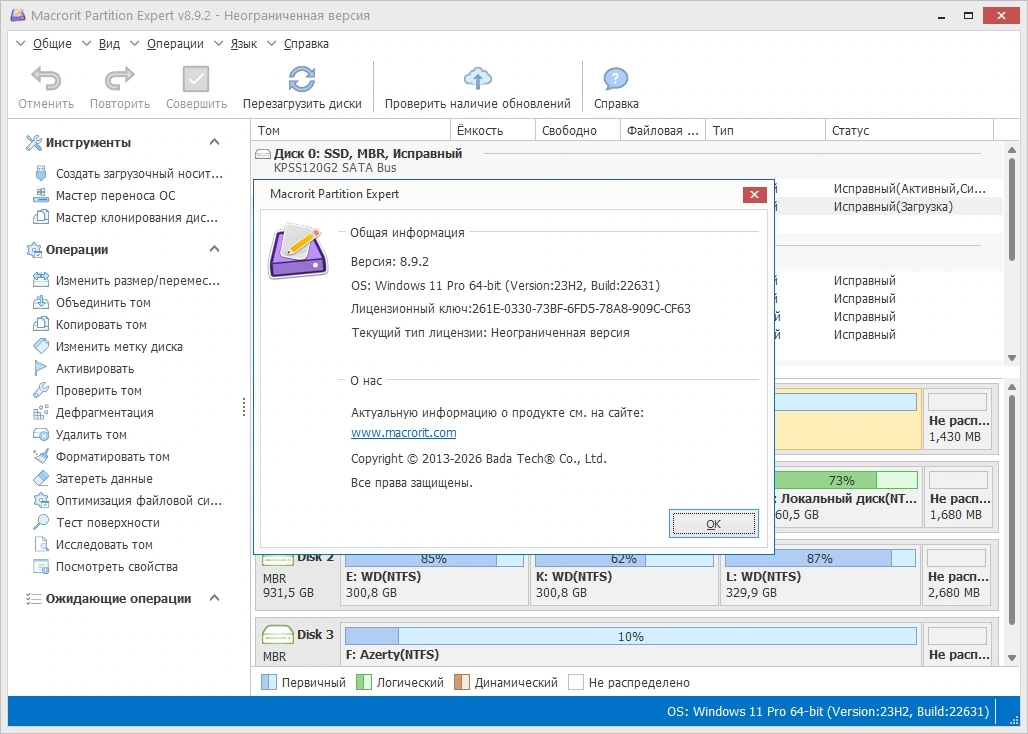
Task: Click the Disk 3 drive icon
Action: pyautogui.click(x=278, y=634)
